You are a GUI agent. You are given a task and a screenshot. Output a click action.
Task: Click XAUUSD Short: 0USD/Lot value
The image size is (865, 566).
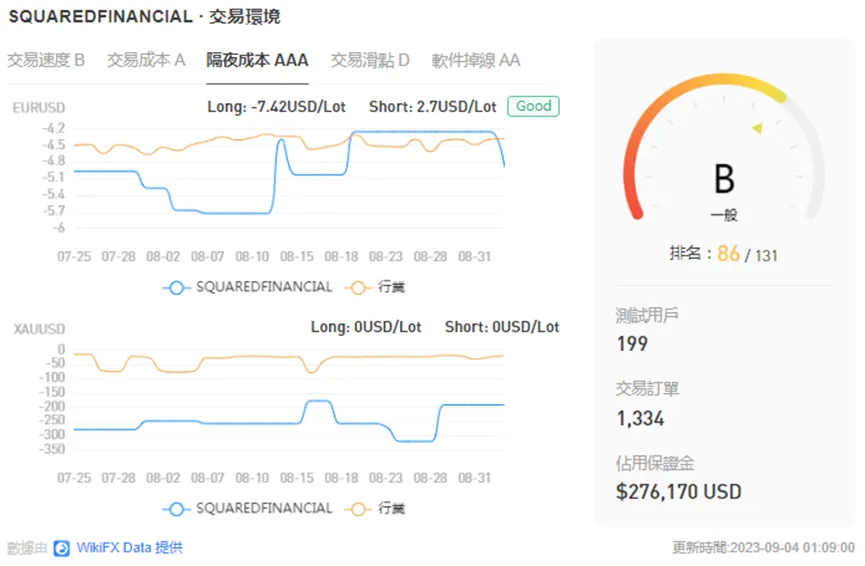pos(502,327)
